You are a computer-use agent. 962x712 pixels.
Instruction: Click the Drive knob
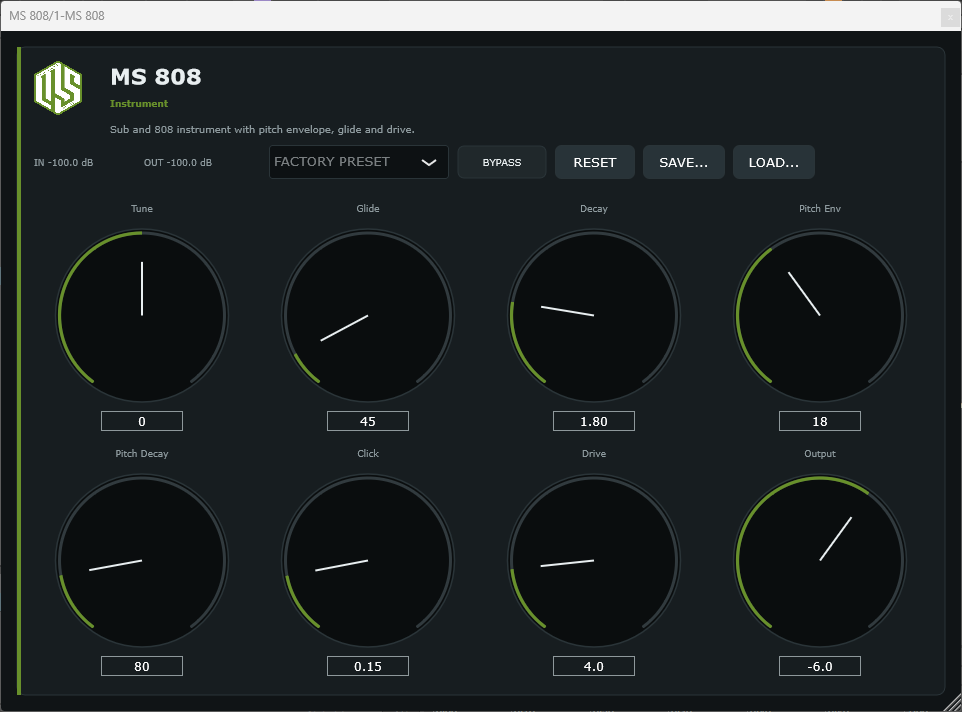(594, 561)
